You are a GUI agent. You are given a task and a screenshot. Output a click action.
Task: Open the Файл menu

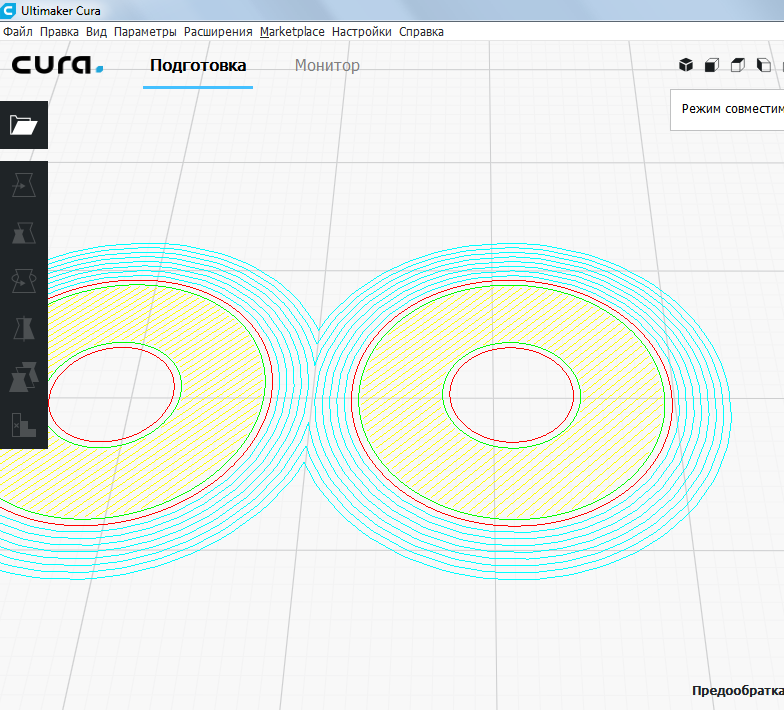point(18,32)
